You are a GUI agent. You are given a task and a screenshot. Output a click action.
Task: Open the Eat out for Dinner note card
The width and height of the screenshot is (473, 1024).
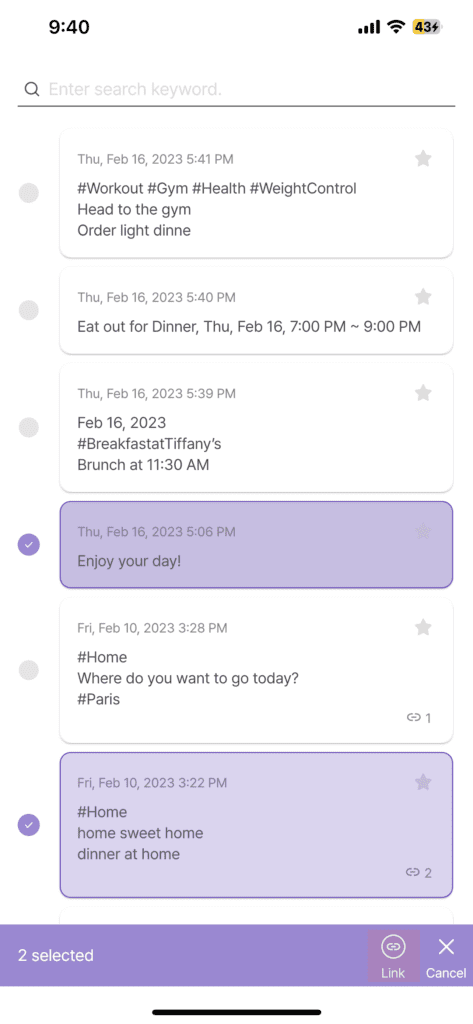tap(256, 310)
